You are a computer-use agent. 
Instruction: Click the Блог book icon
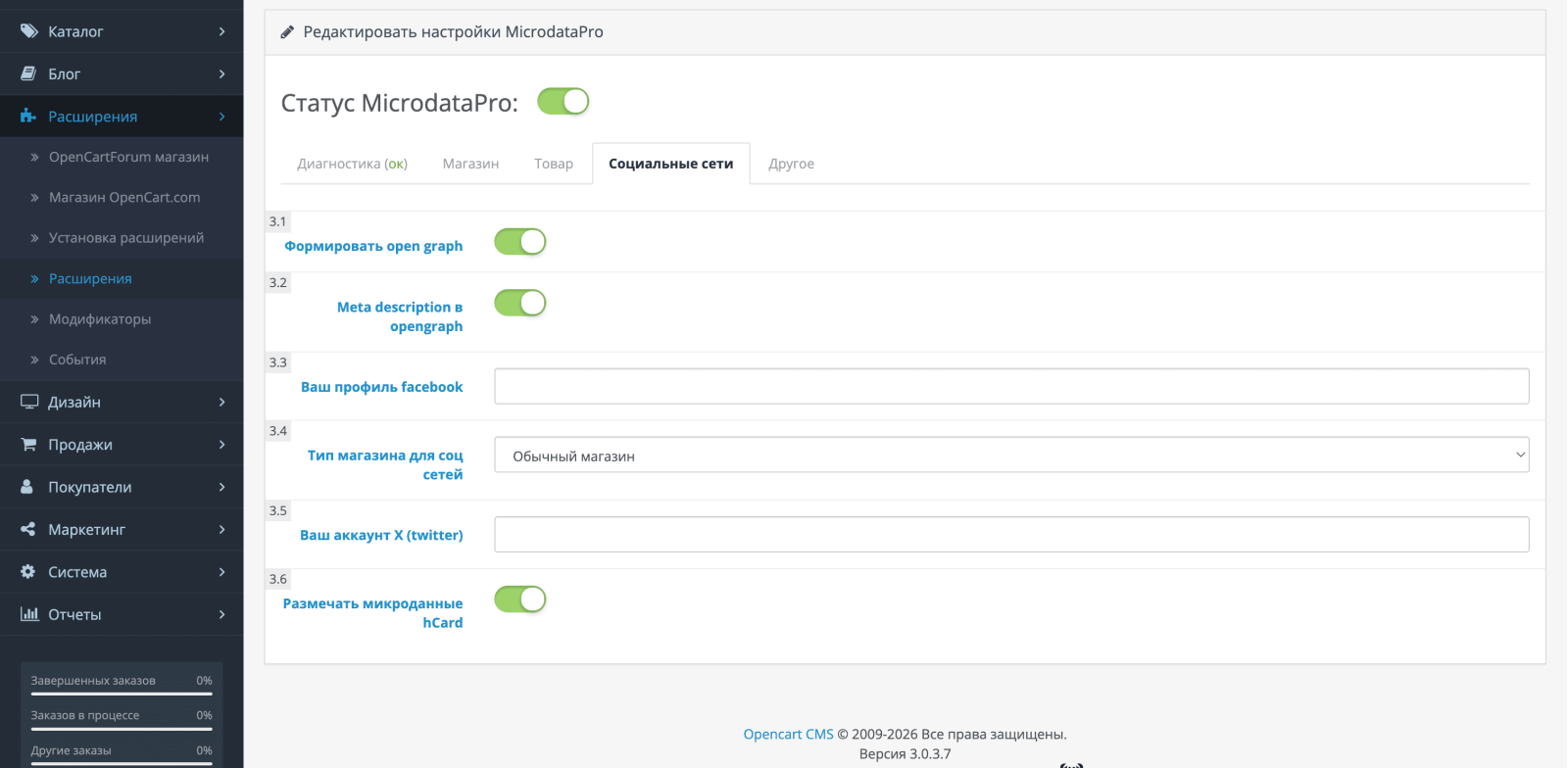28,73
